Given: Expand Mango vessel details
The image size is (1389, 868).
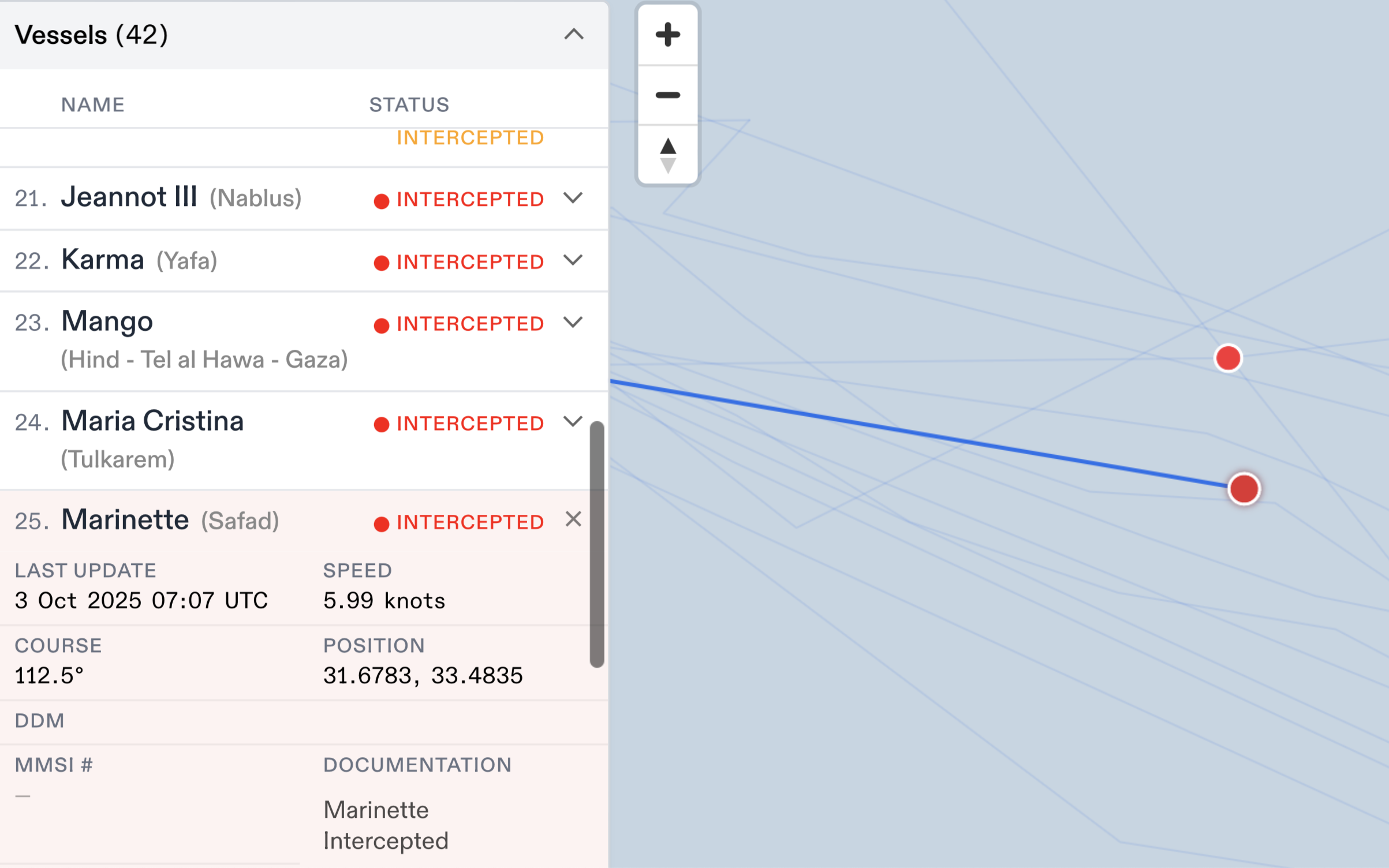Looking at the screenshot, I should (573, 323).
